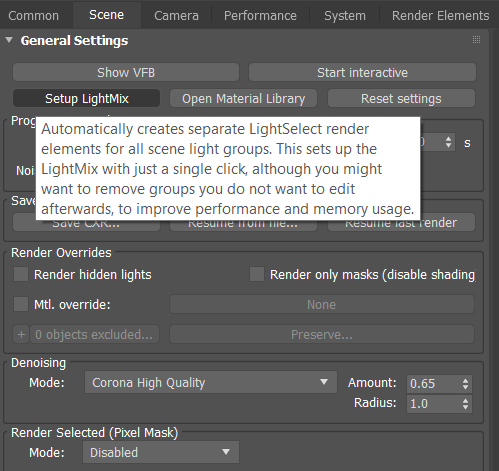This screenshot has height=471, width=499.
Task: Click the plus icon beside objects excluded
Action: (21, 334)
